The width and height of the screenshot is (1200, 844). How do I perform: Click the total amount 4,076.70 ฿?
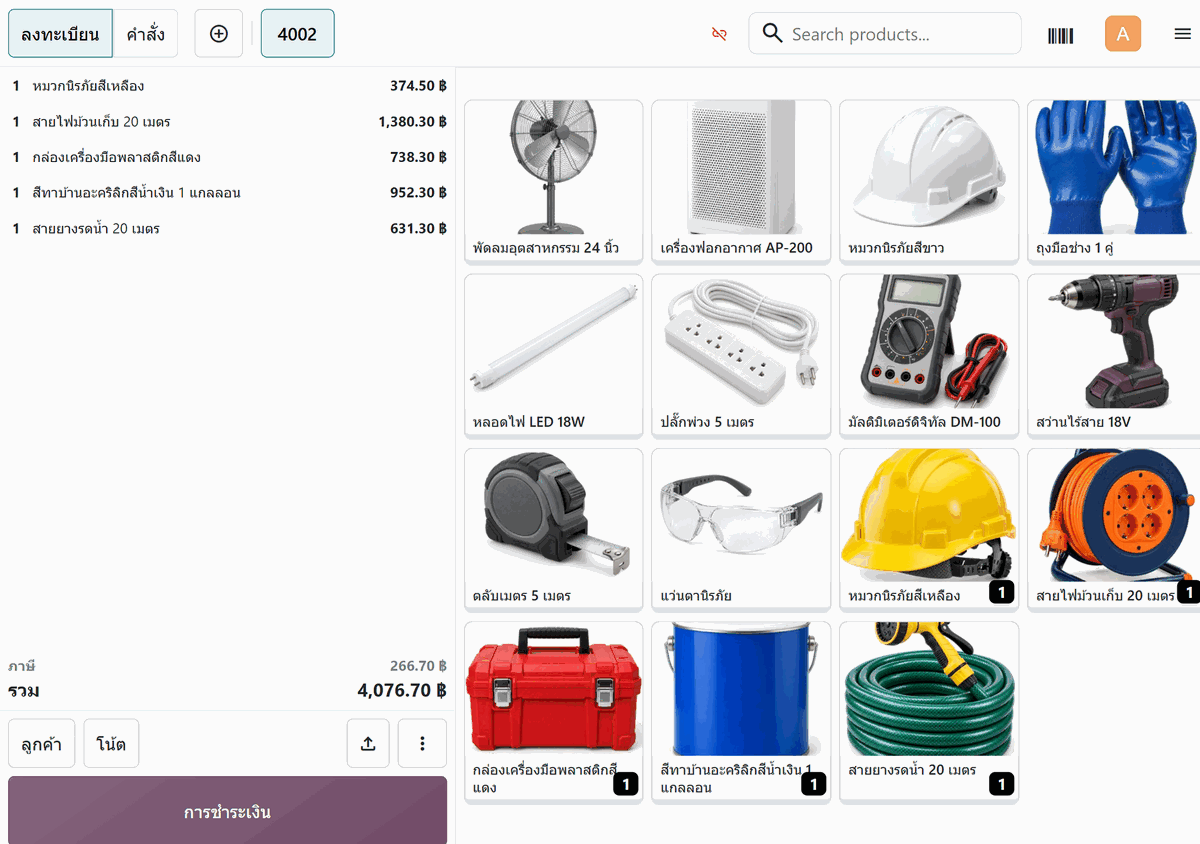(x=402, y=690)
